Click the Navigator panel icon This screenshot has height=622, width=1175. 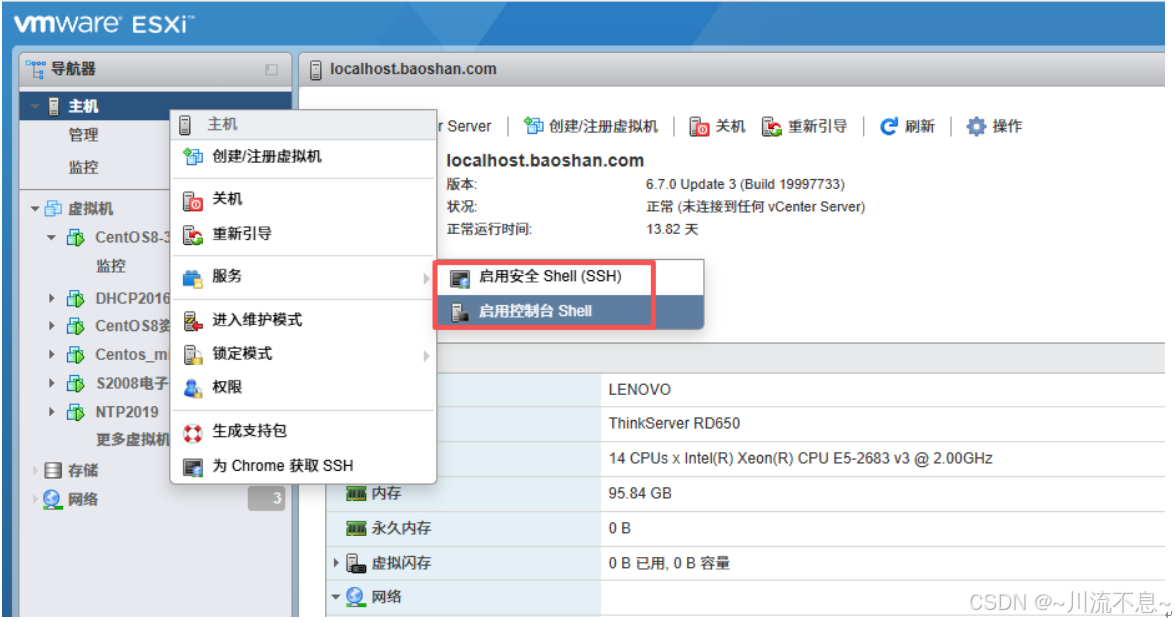pos(35,69)
